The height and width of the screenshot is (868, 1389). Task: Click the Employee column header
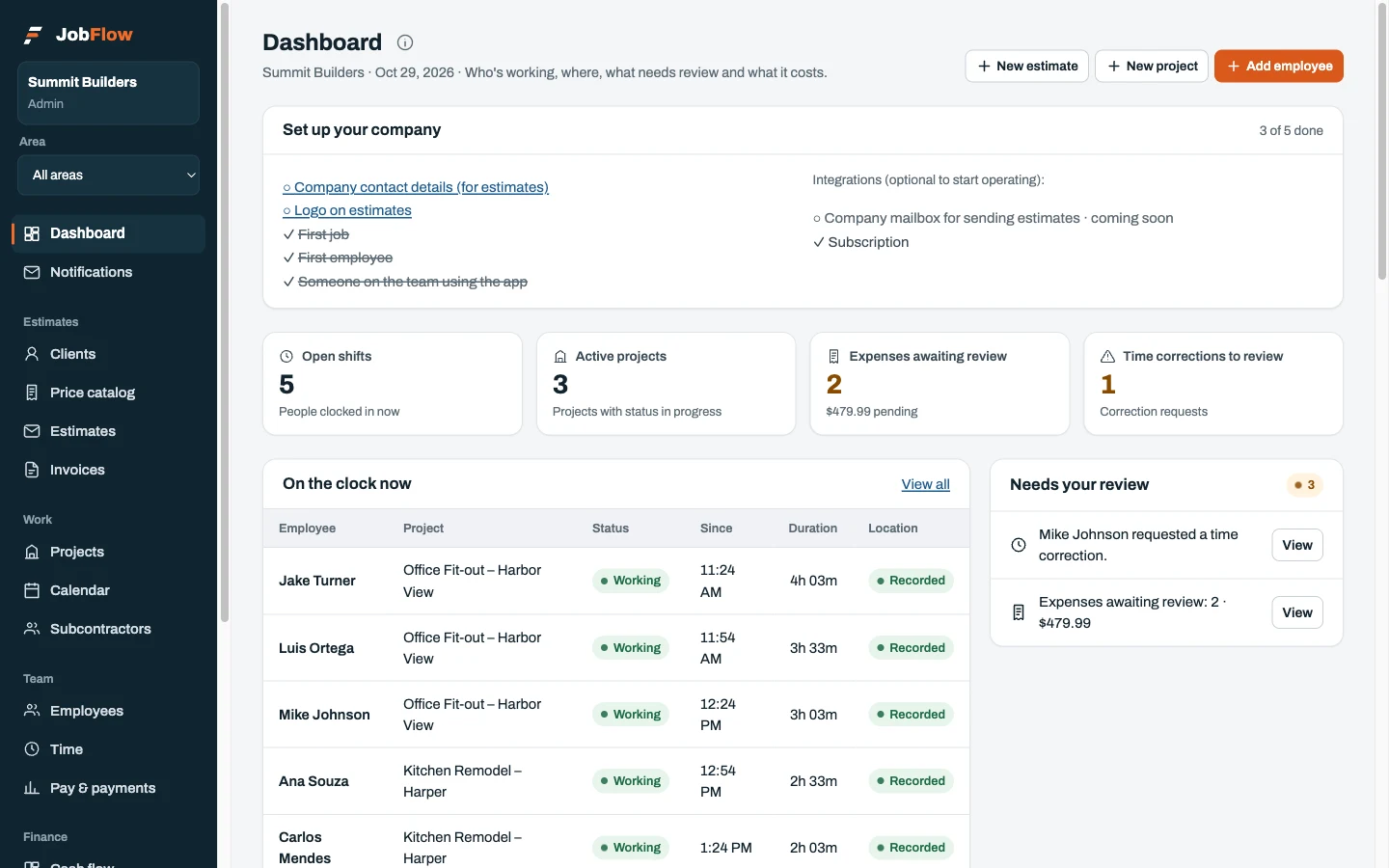click(x=308, y=529)
